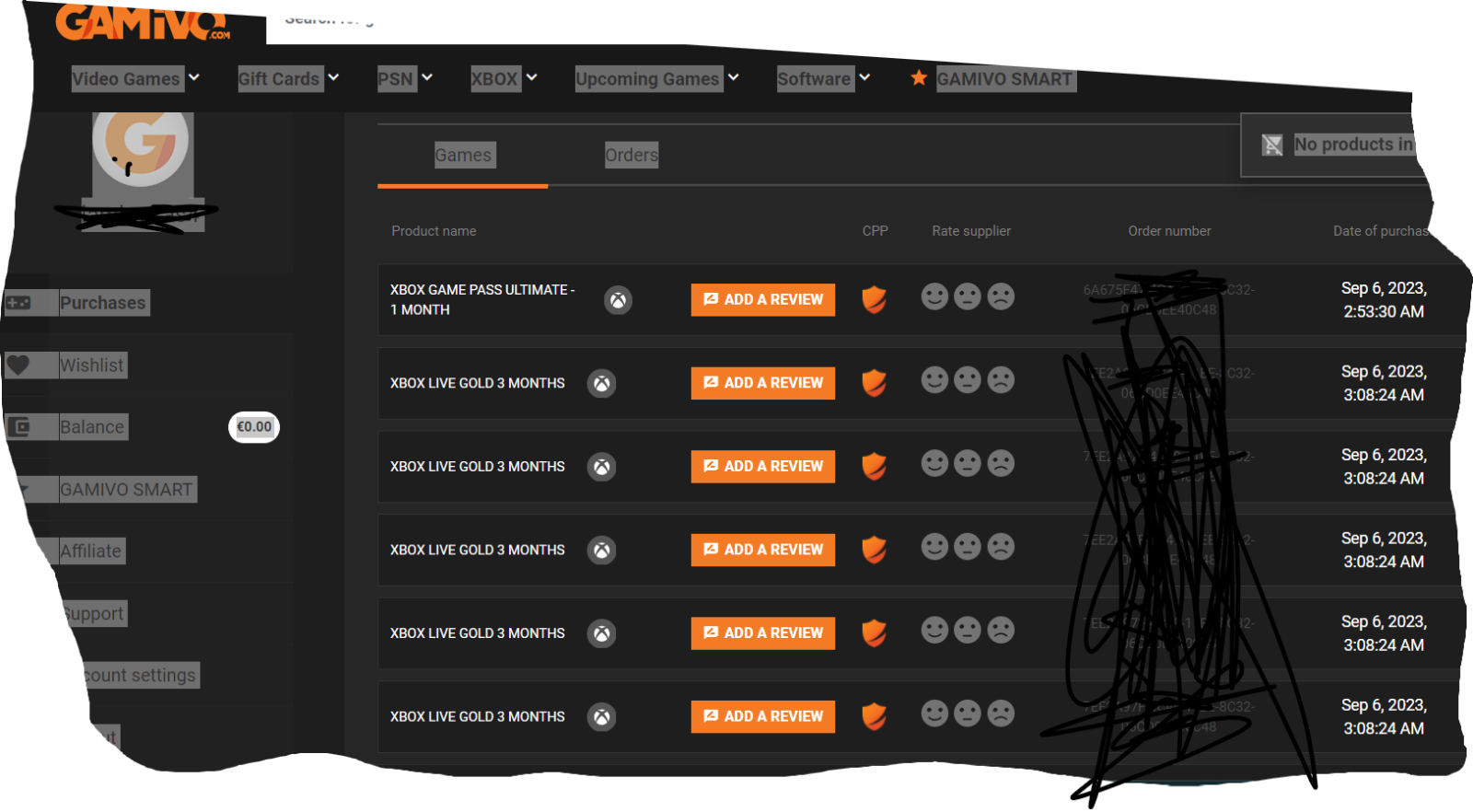Rate Game Pass supplier with neutral face
Viewport: 1473px width, 812px height.
tap(968, 296)
